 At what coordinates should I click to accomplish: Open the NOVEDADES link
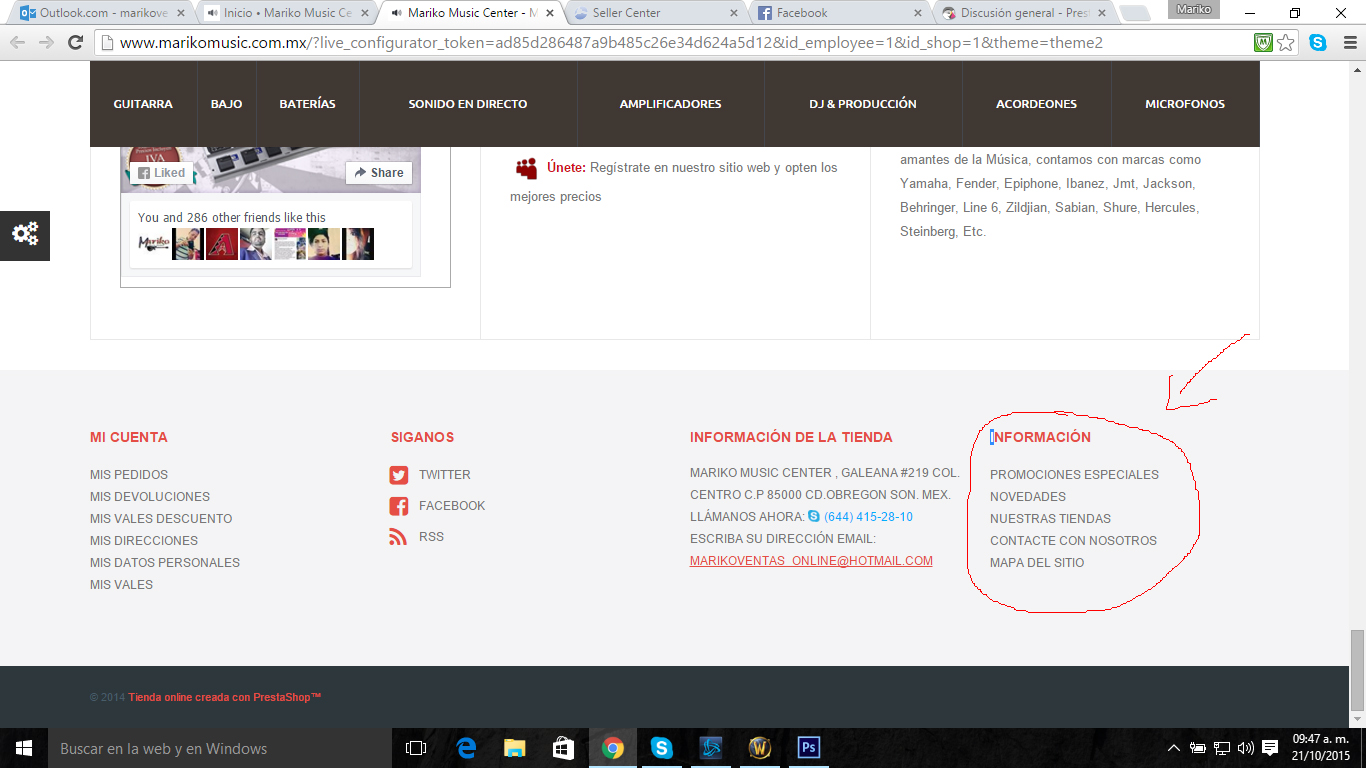tap(1028, 497)
